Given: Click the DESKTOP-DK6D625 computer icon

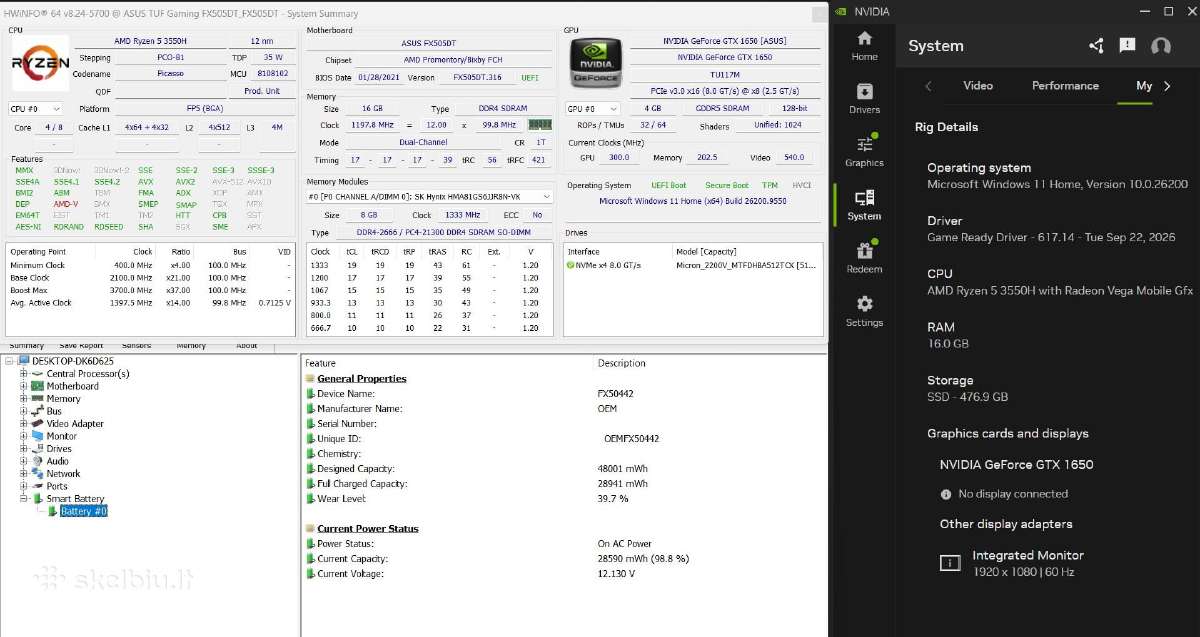Looking at the screenshot, I should click(x=23, y=361).
